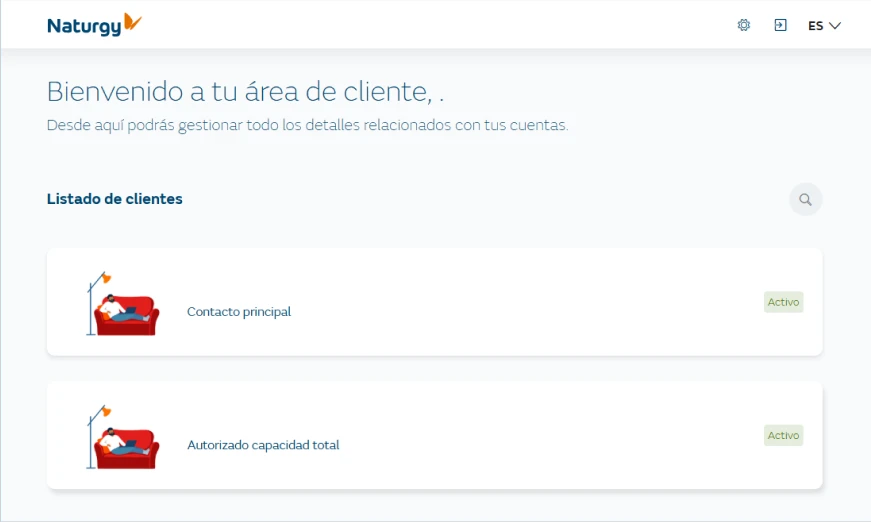The image size is (871, 522).
Task: Click the floor lamp in second card illustration
Action: click(95, 432)
